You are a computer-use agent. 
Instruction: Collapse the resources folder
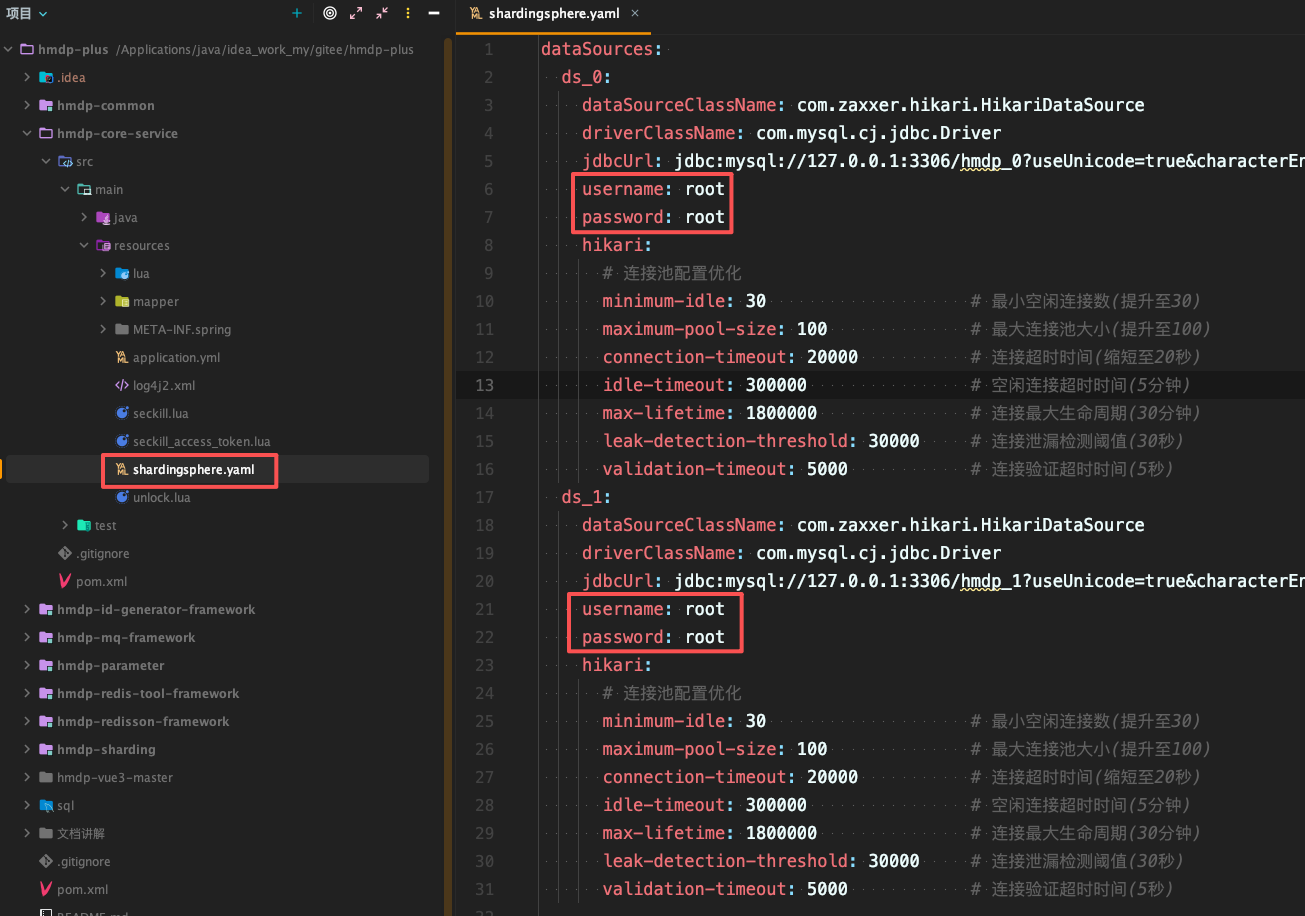[x=84, y=245]
